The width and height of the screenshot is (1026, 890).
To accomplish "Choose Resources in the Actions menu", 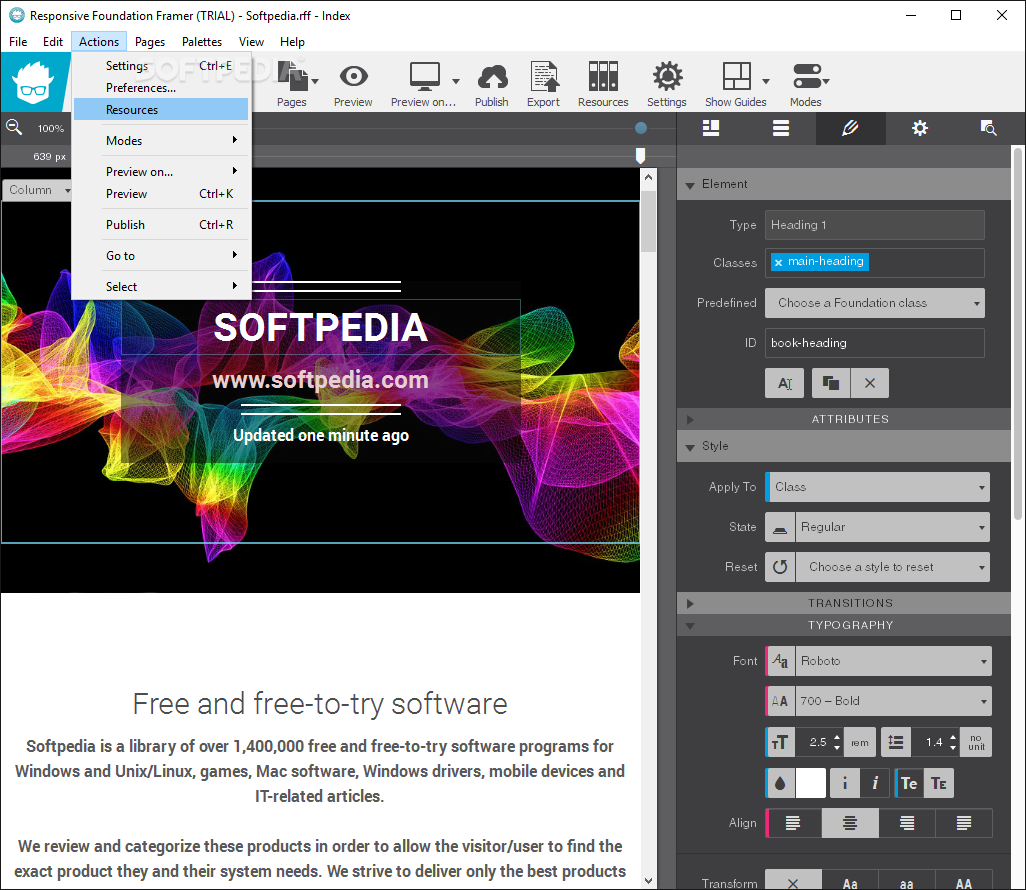I will coord(161,109).
